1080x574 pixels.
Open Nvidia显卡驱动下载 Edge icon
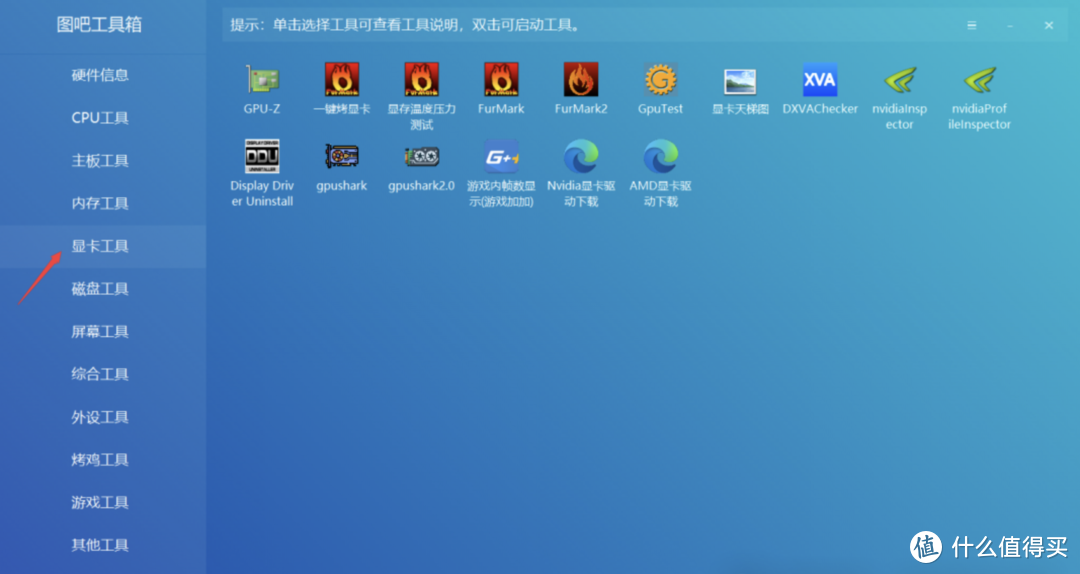pyautogui.click(x=581, y=156)
